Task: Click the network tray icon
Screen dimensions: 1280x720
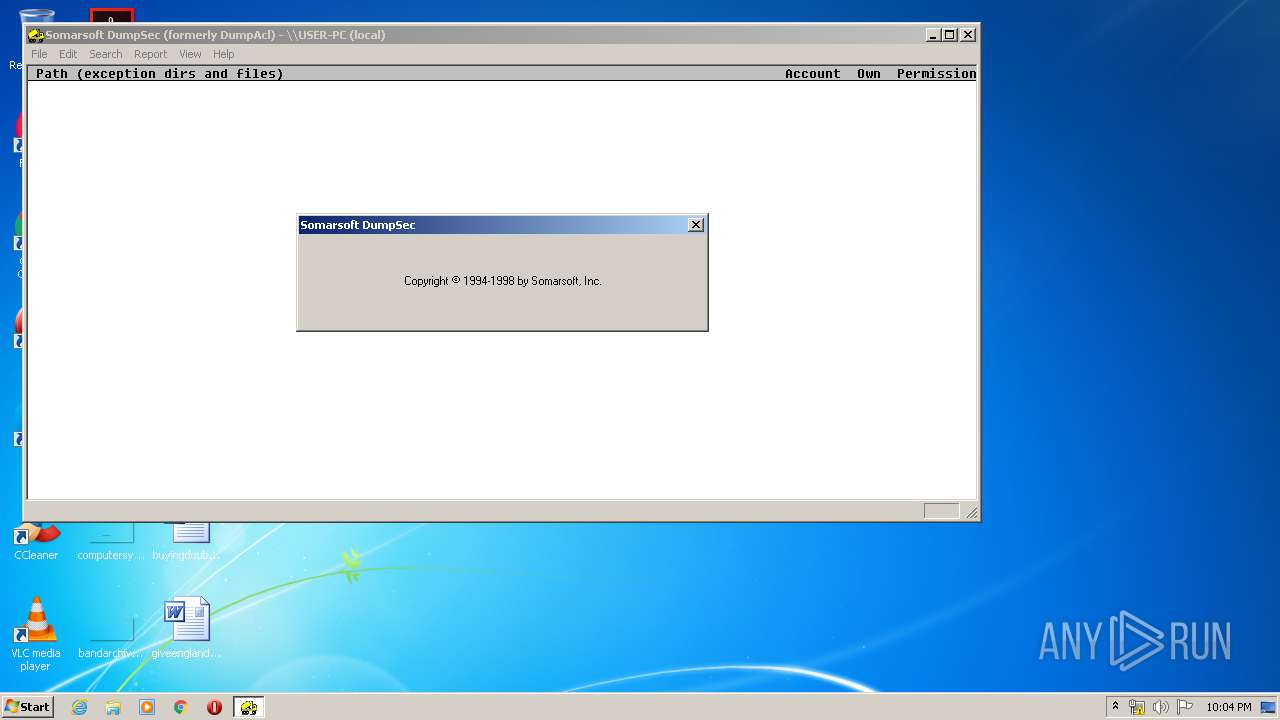Action: coord(1137,707)
